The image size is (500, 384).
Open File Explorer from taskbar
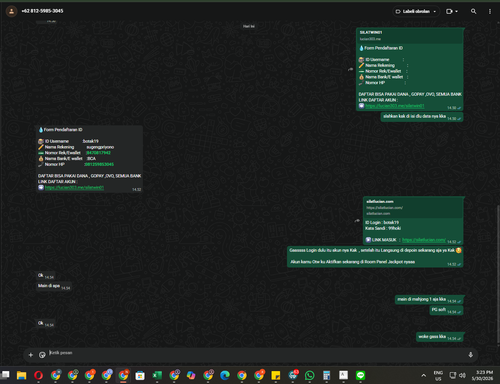(22, 376)
